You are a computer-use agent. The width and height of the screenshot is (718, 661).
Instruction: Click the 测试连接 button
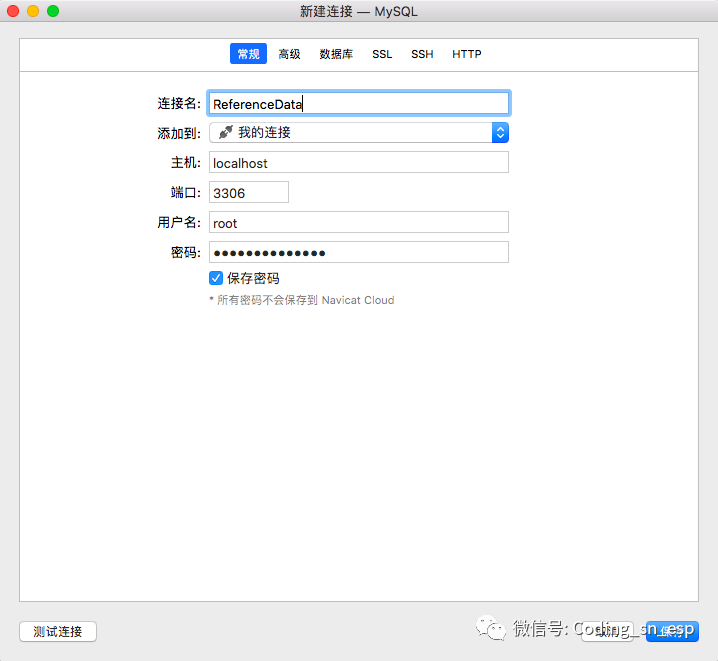pyautogui.click(x=58, y=631)
